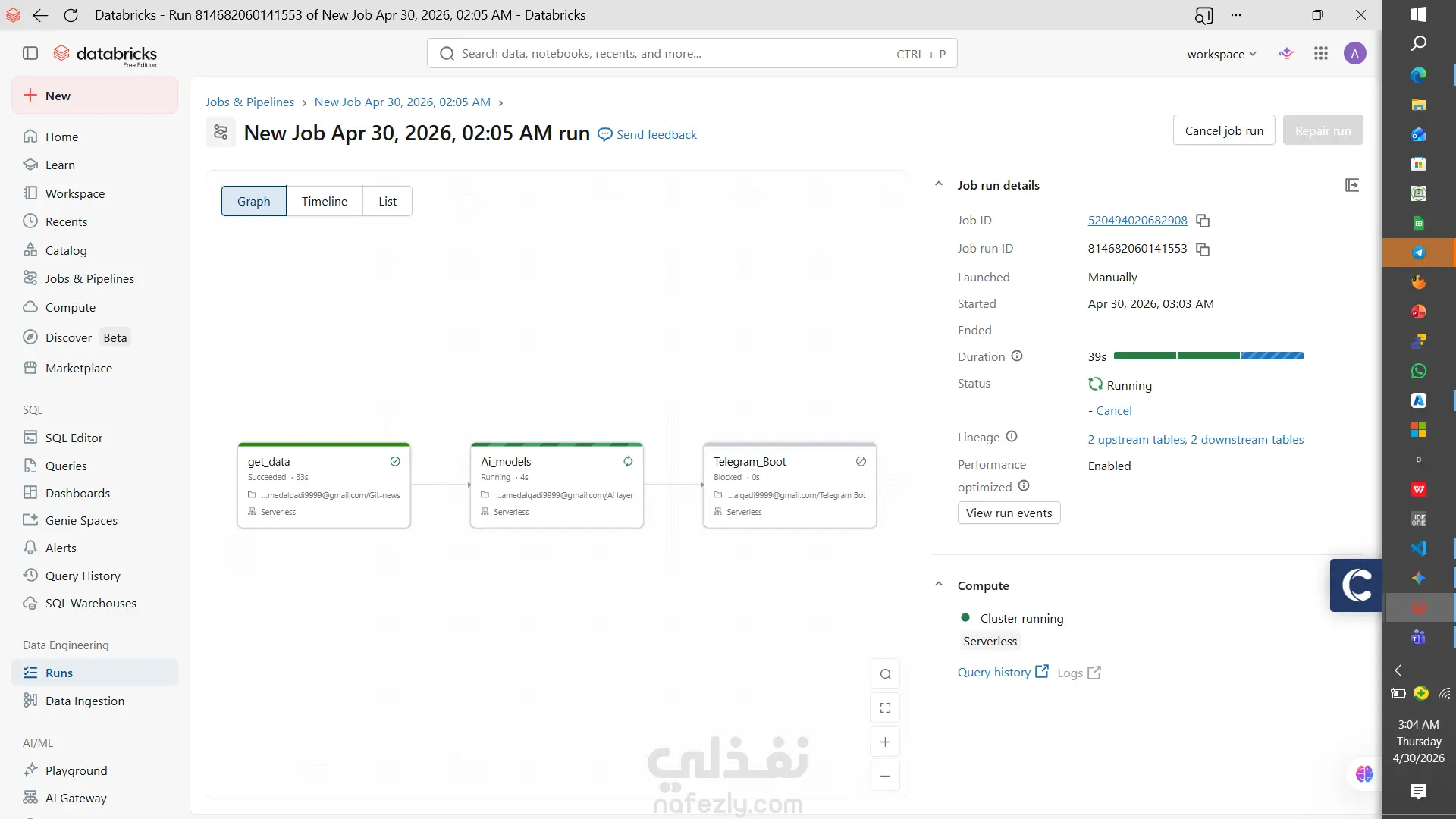Click Cancel job run button
1456x819 pixels.
click(1224, 130)
